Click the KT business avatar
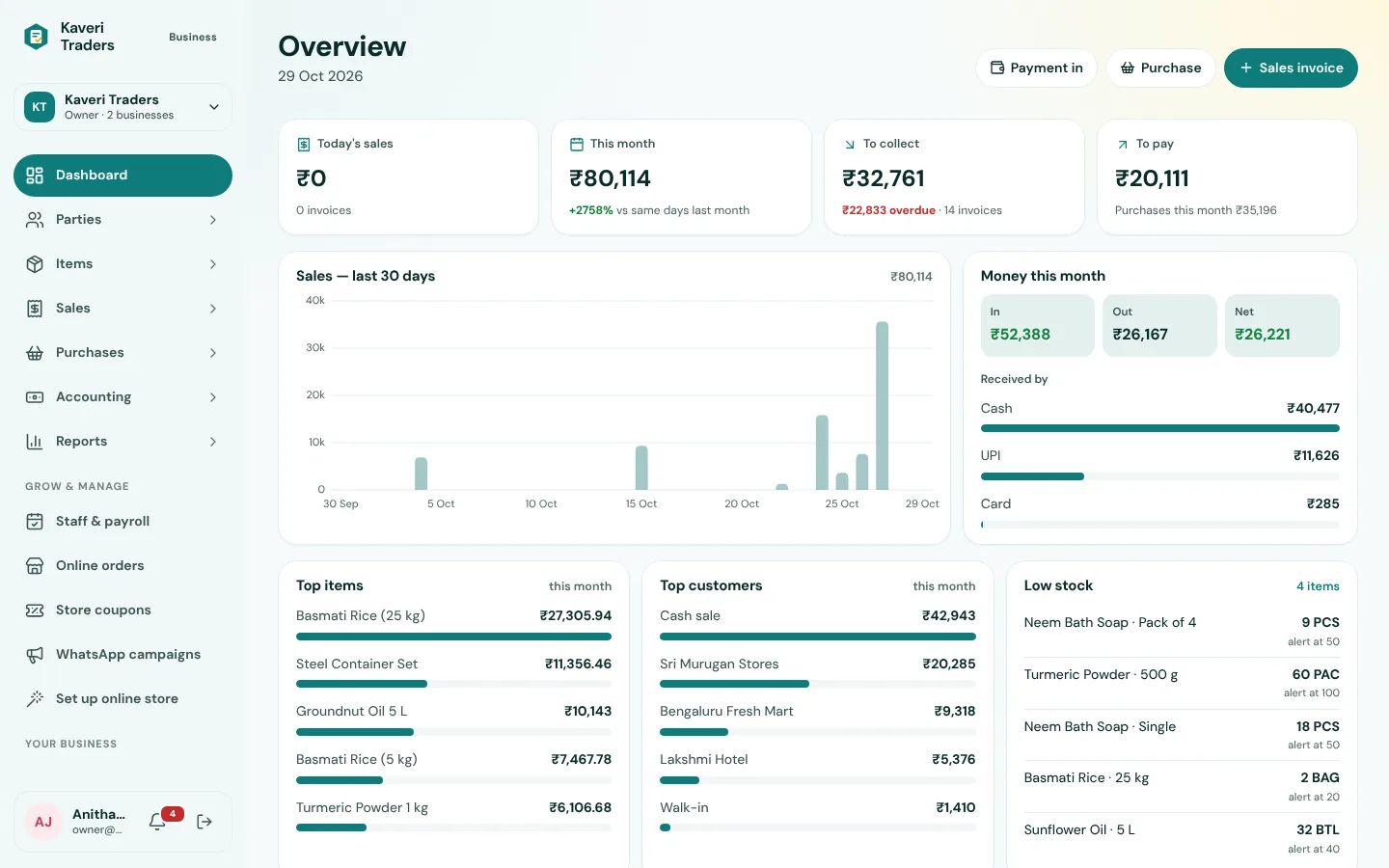 point(40,107)
